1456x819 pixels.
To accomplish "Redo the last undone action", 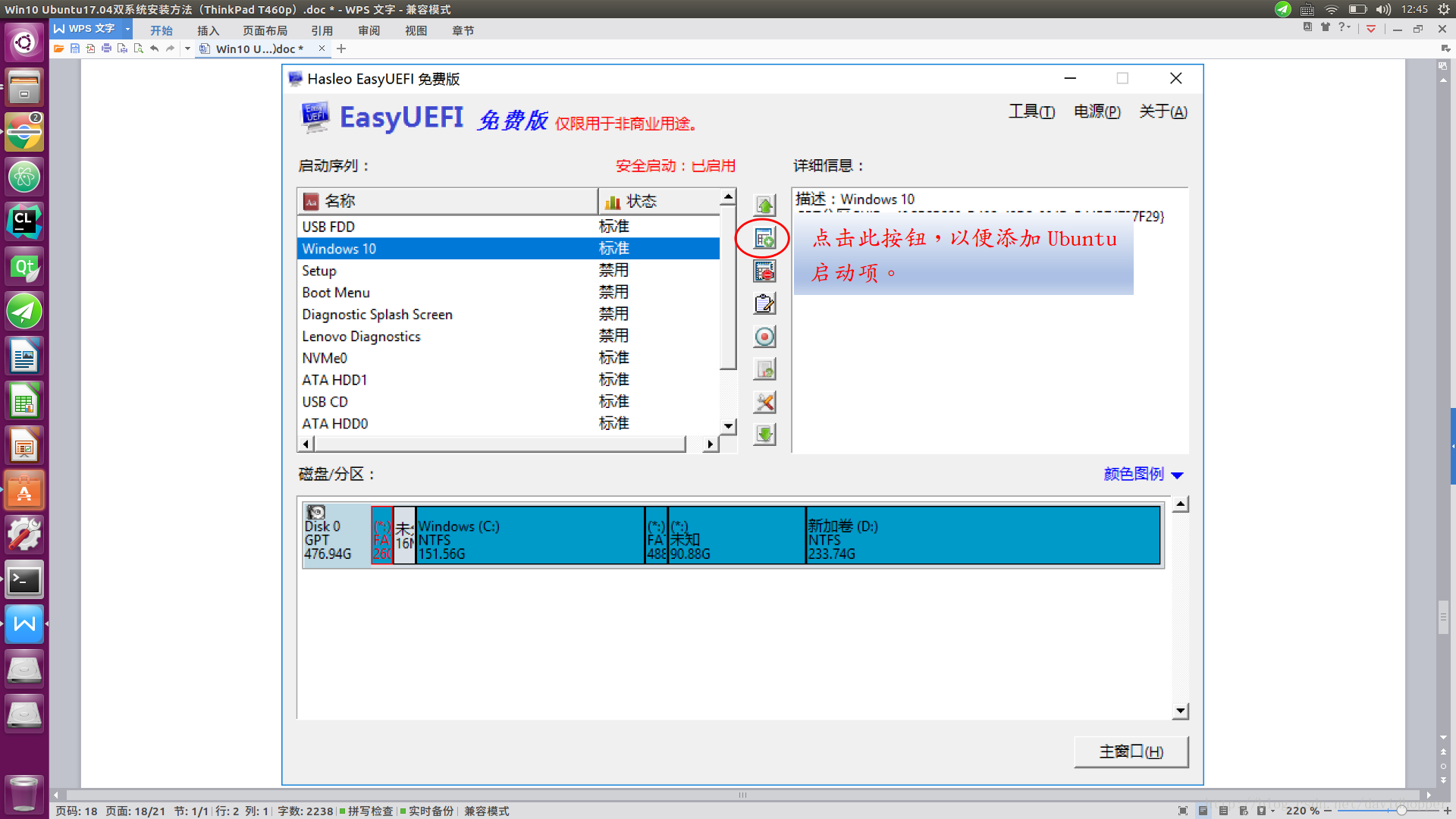I will tap(170, 49).
